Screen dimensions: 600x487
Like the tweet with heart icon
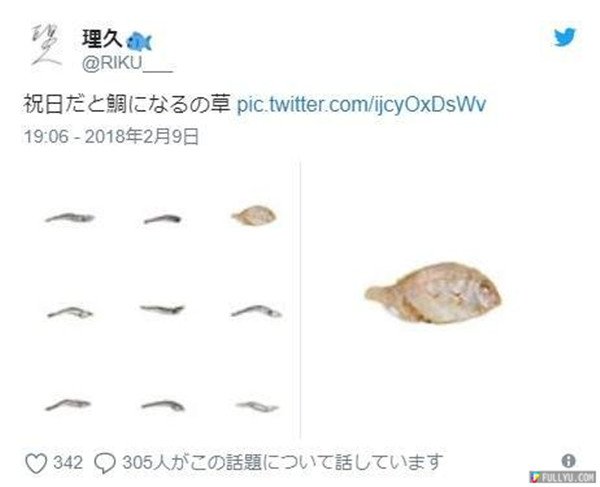coord(36,463)
